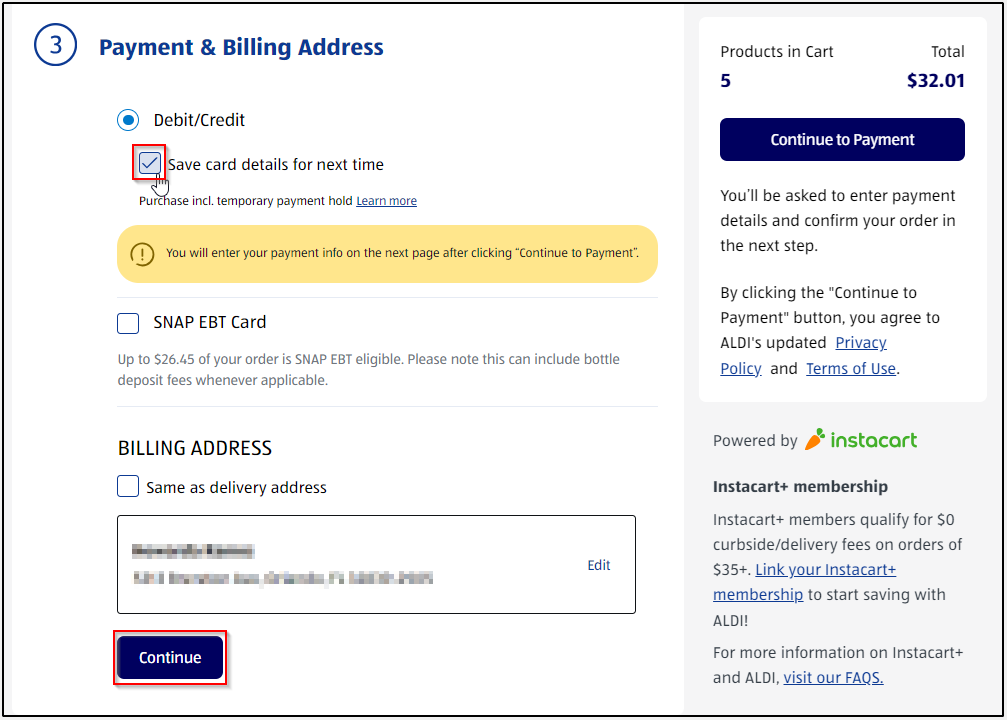Enable the SNAP EBT Card option
Screen dimensions: 1007x720
(127, 322)
